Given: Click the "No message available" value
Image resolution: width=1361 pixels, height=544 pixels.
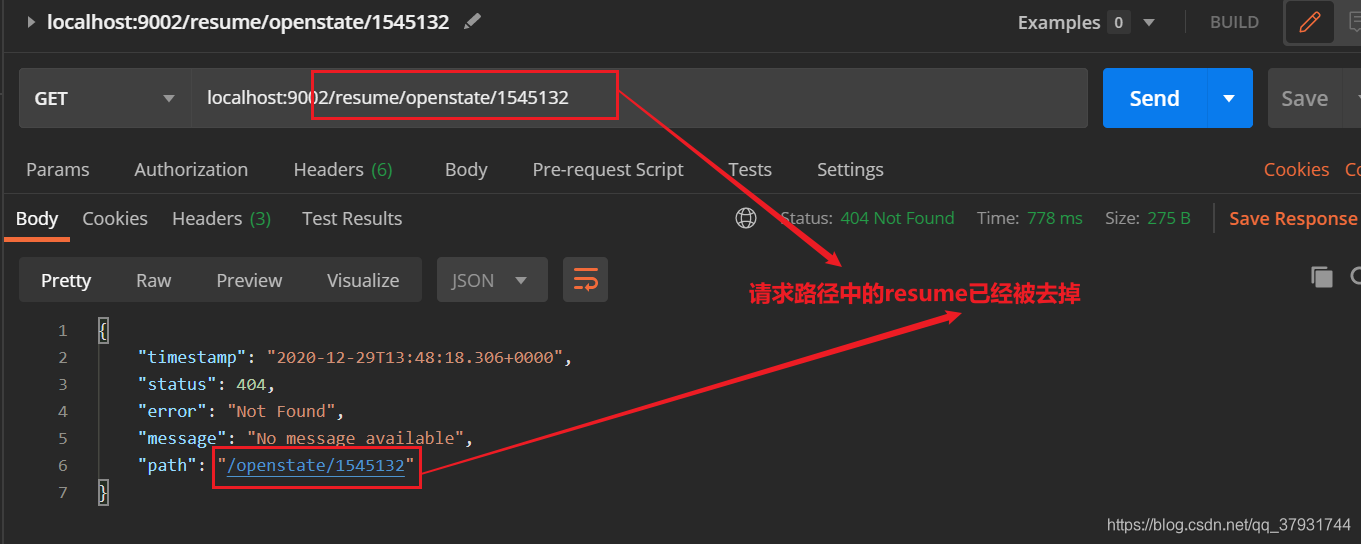Looking at the screenshot, I should coord(357,438).
